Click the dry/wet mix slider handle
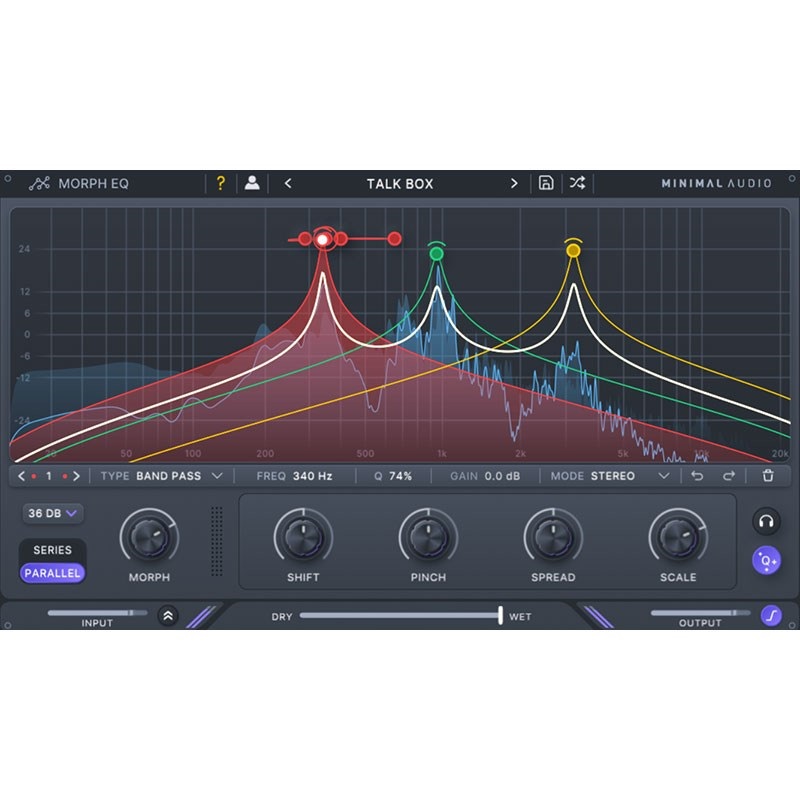The width and height of the screenshot is (800, 800). point(501,615)
